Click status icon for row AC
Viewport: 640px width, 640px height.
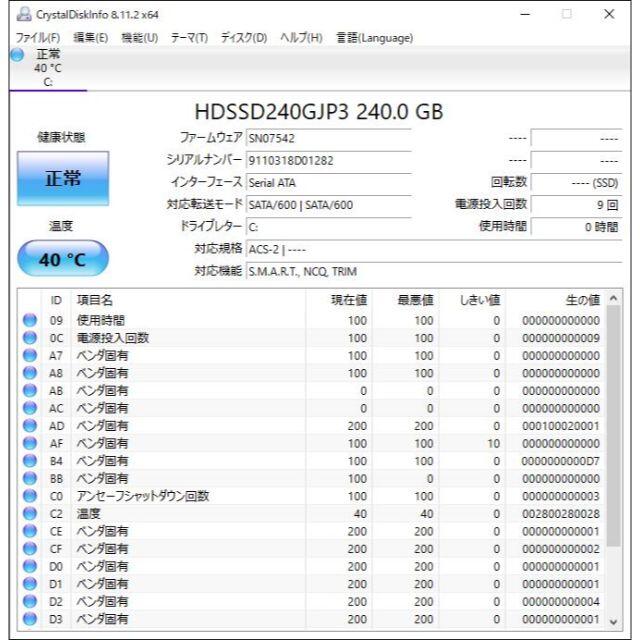pyautogui.click(x=29, y=408)
